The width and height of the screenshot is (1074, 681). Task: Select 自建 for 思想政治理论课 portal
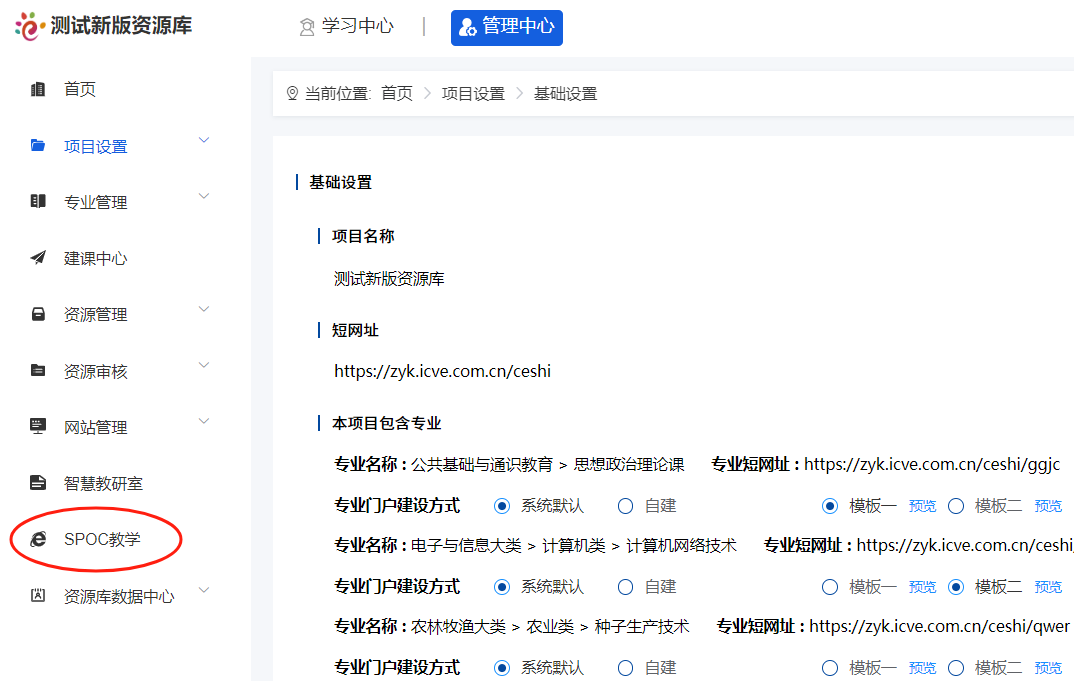625,506
